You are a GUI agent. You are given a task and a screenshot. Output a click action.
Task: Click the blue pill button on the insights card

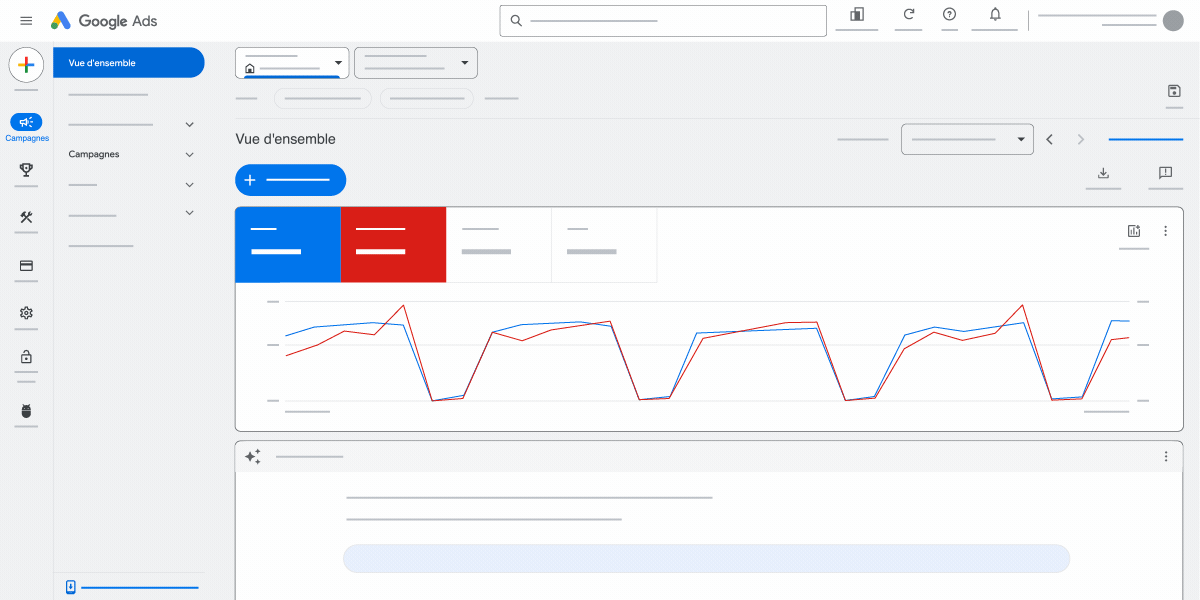click(x=706, y=558)
